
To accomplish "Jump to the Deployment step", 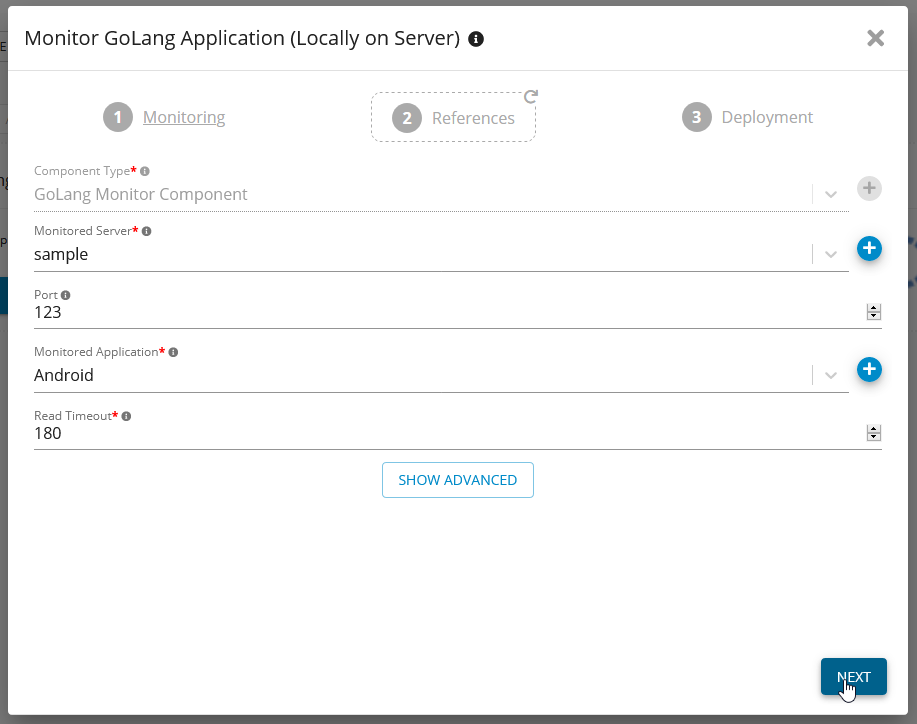I will click(x=766, y=117).
